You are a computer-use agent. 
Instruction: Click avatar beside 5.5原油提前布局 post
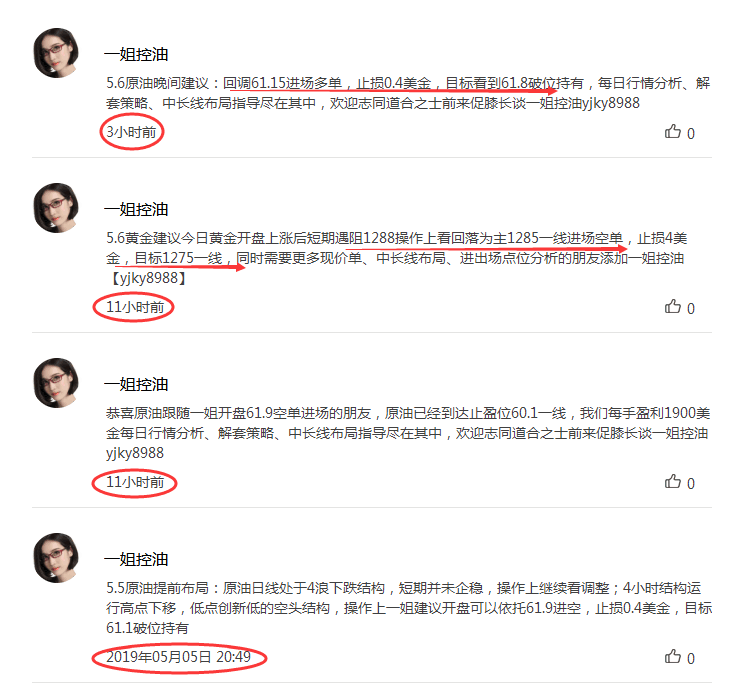pyautogui.click(x=56, y=558)
